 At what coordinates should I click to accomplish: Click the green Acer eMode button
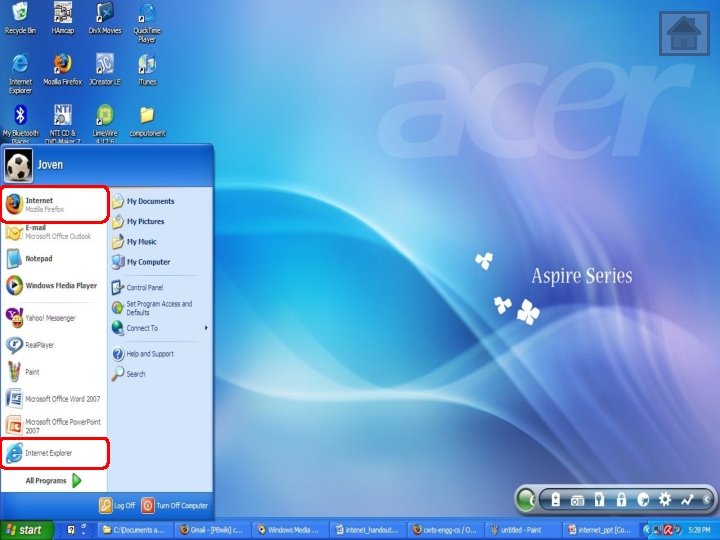coord(526,499)
